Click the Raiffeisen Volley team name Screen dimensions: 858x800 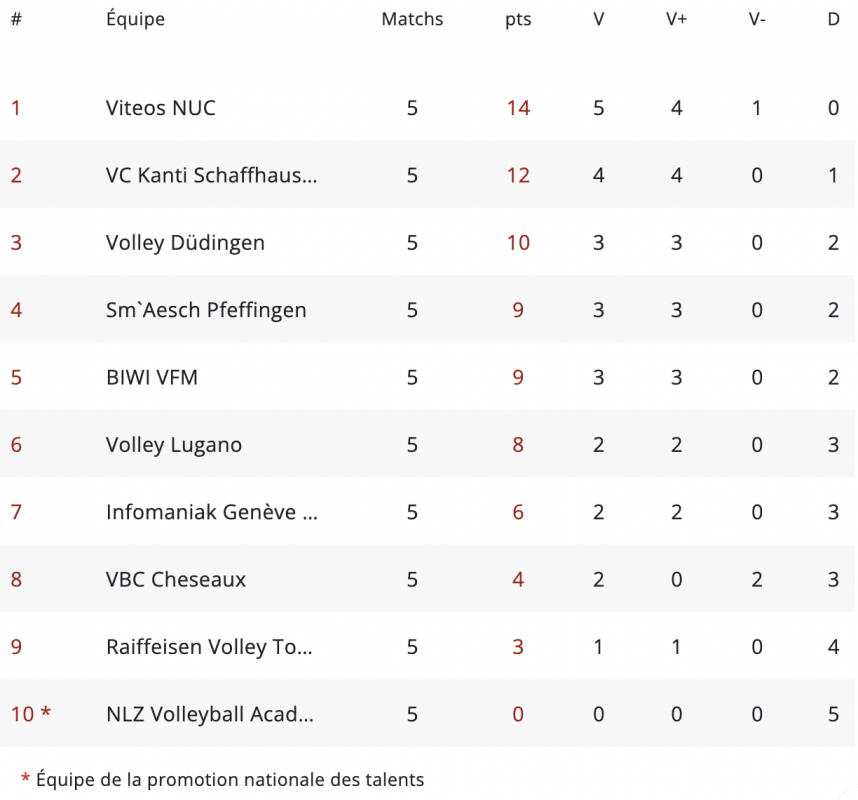coord(209,647)
